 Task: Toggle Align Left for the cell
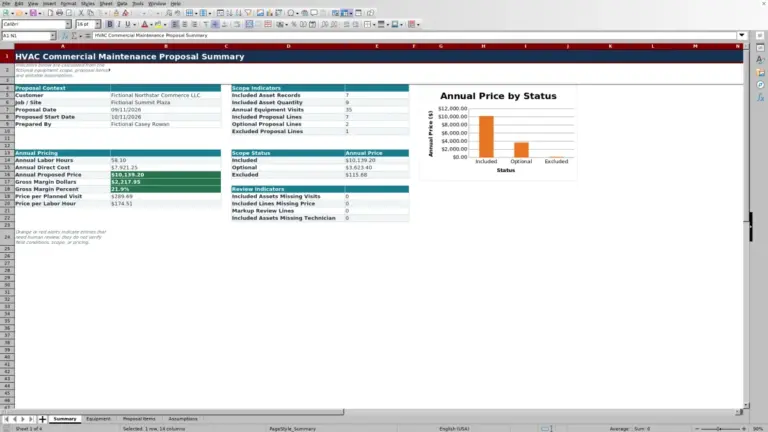coord(175,24)
